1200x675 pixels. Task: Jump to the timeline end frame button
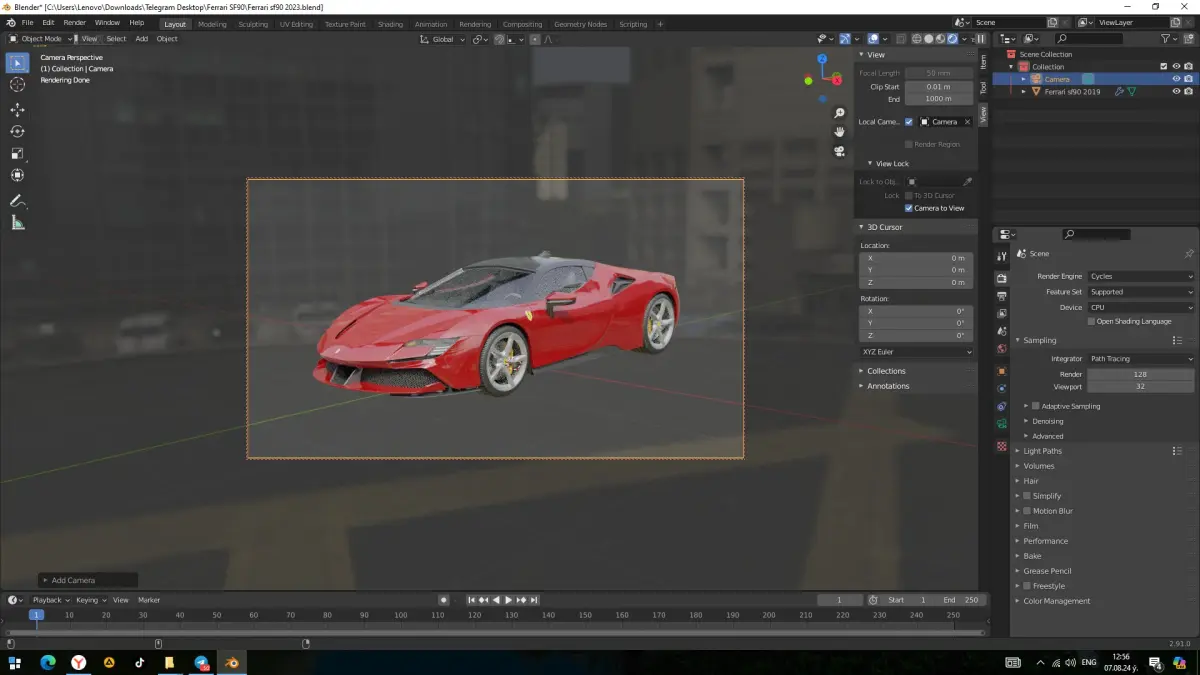[535, 600]
